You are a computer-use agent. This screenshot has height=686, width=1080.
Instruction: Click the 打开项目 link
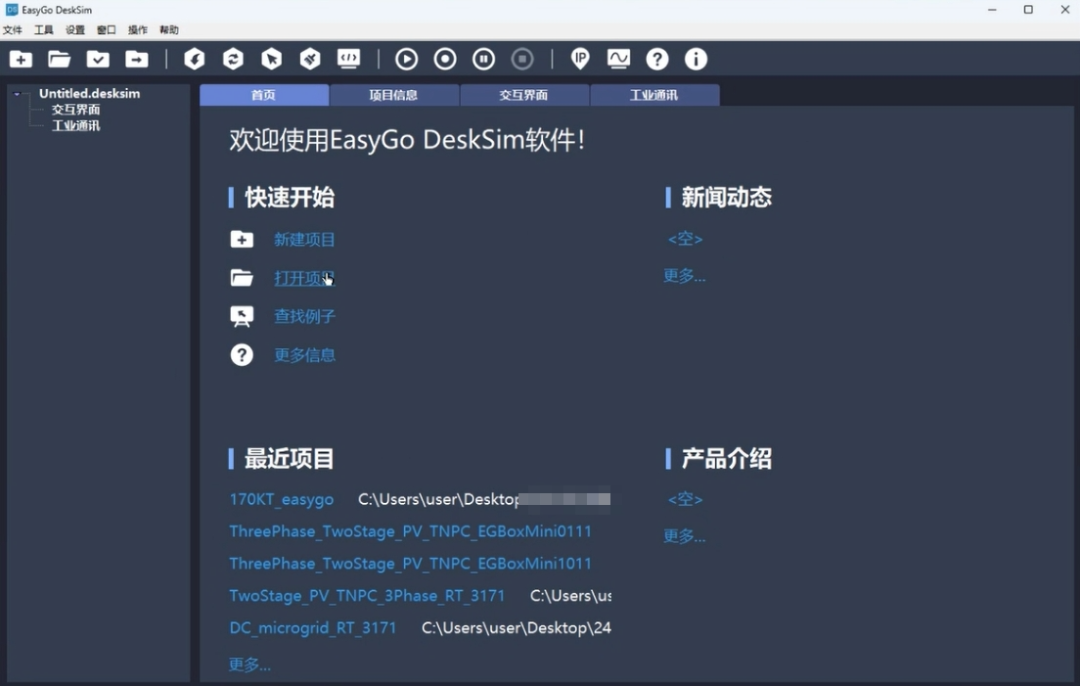(x=304, y=278)
